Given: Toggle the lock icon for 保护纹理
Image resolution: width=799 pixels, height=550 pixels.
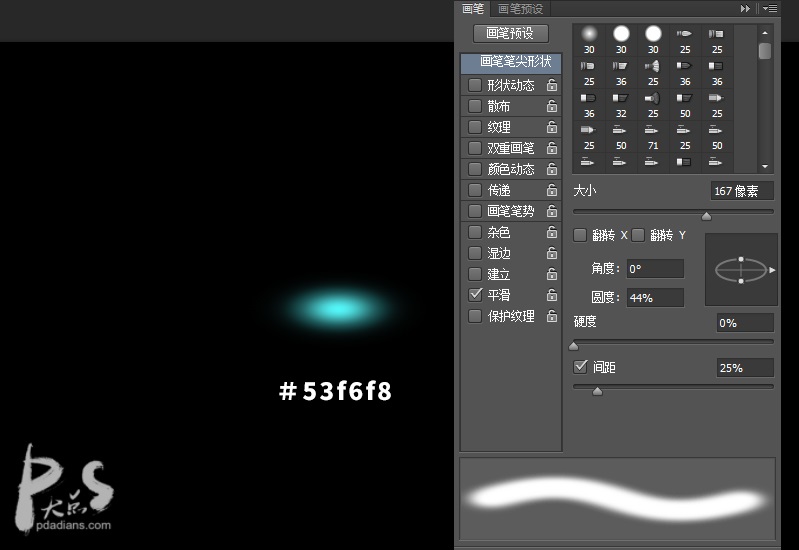Looking at the screenshot, I should (552, 316).
